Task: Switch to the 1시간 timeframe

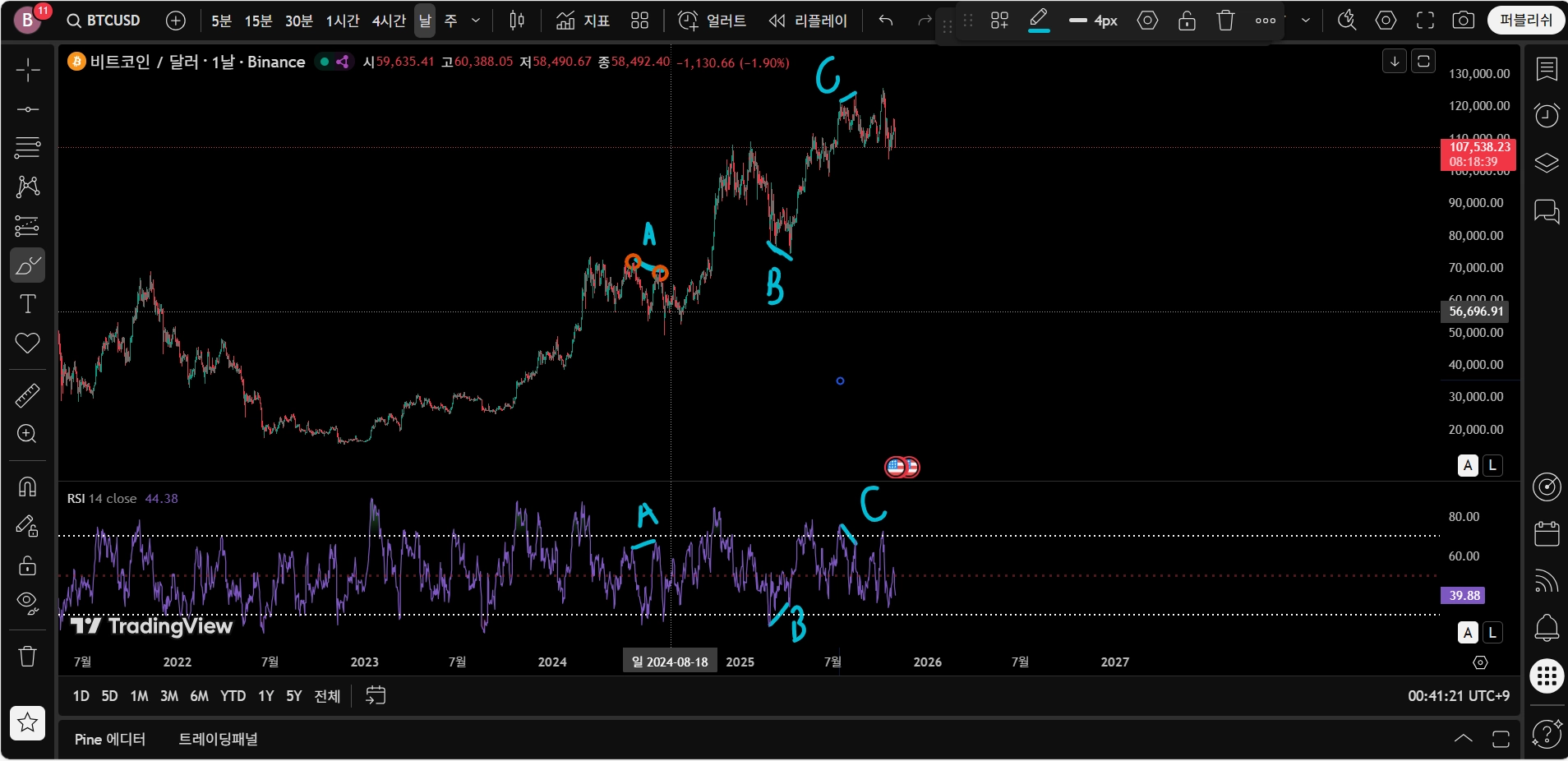Action: point(343,21)
